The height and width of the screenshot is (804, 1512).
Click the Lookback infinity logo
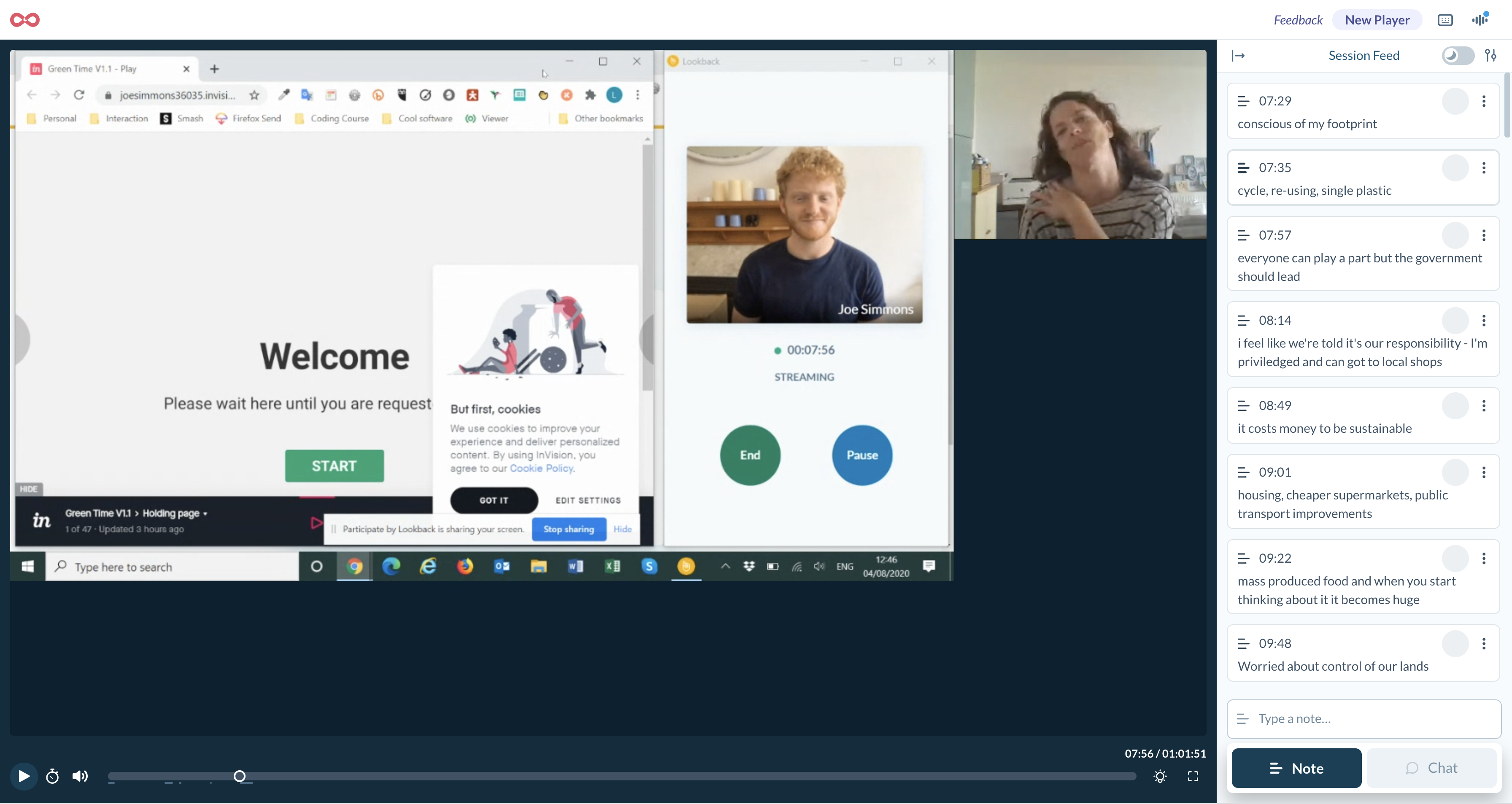pos(24,20)
